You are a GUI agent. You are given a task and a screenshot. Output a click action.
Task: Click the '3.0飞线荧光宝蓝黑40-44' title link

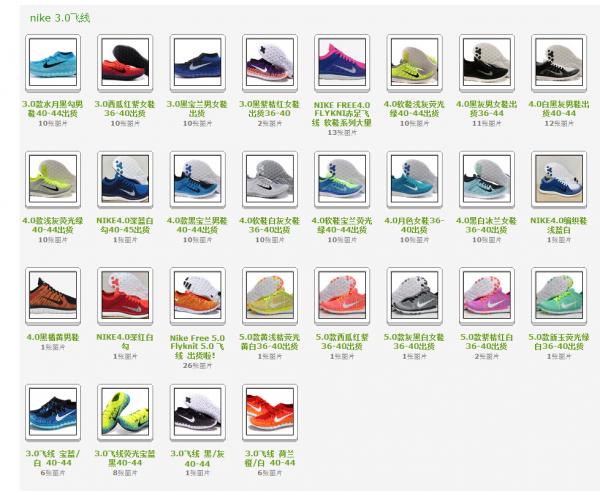(125, 458)
